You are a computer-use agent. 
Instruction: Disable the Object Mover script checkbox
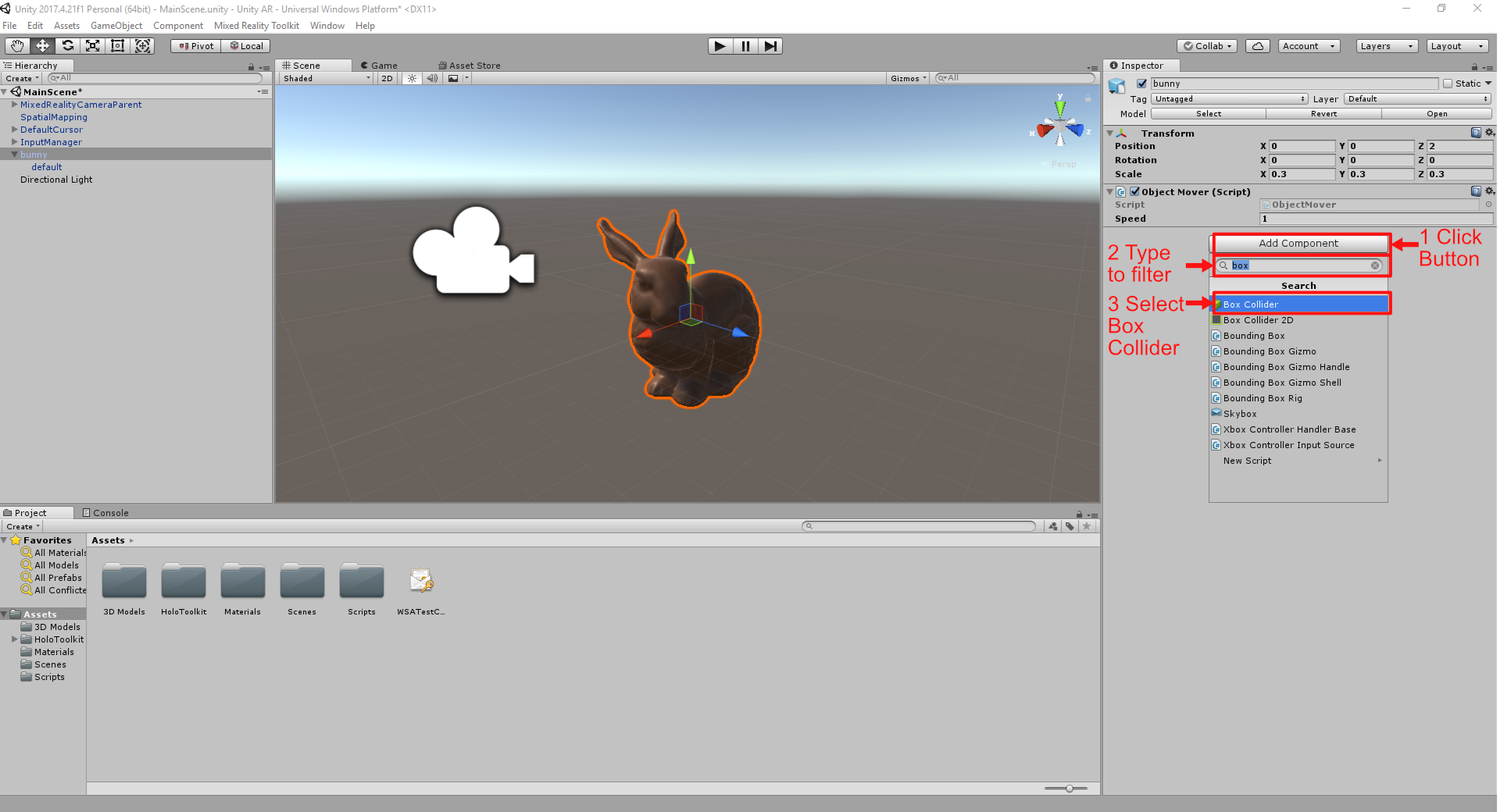(1135, 191)
